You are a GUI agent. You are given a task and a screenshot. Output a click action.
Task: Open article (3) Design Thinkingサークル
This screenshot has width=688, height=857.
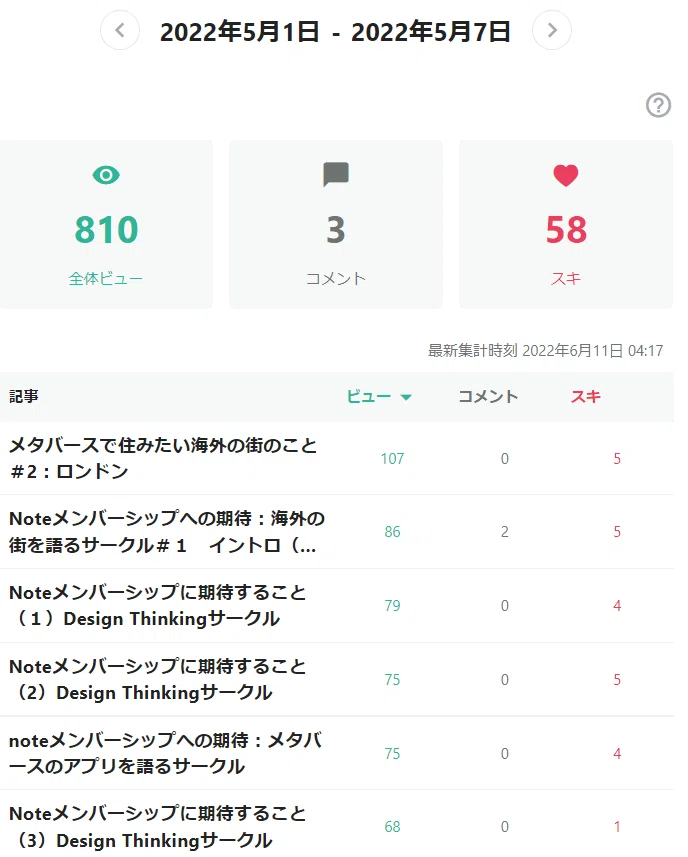coord(157,826)
